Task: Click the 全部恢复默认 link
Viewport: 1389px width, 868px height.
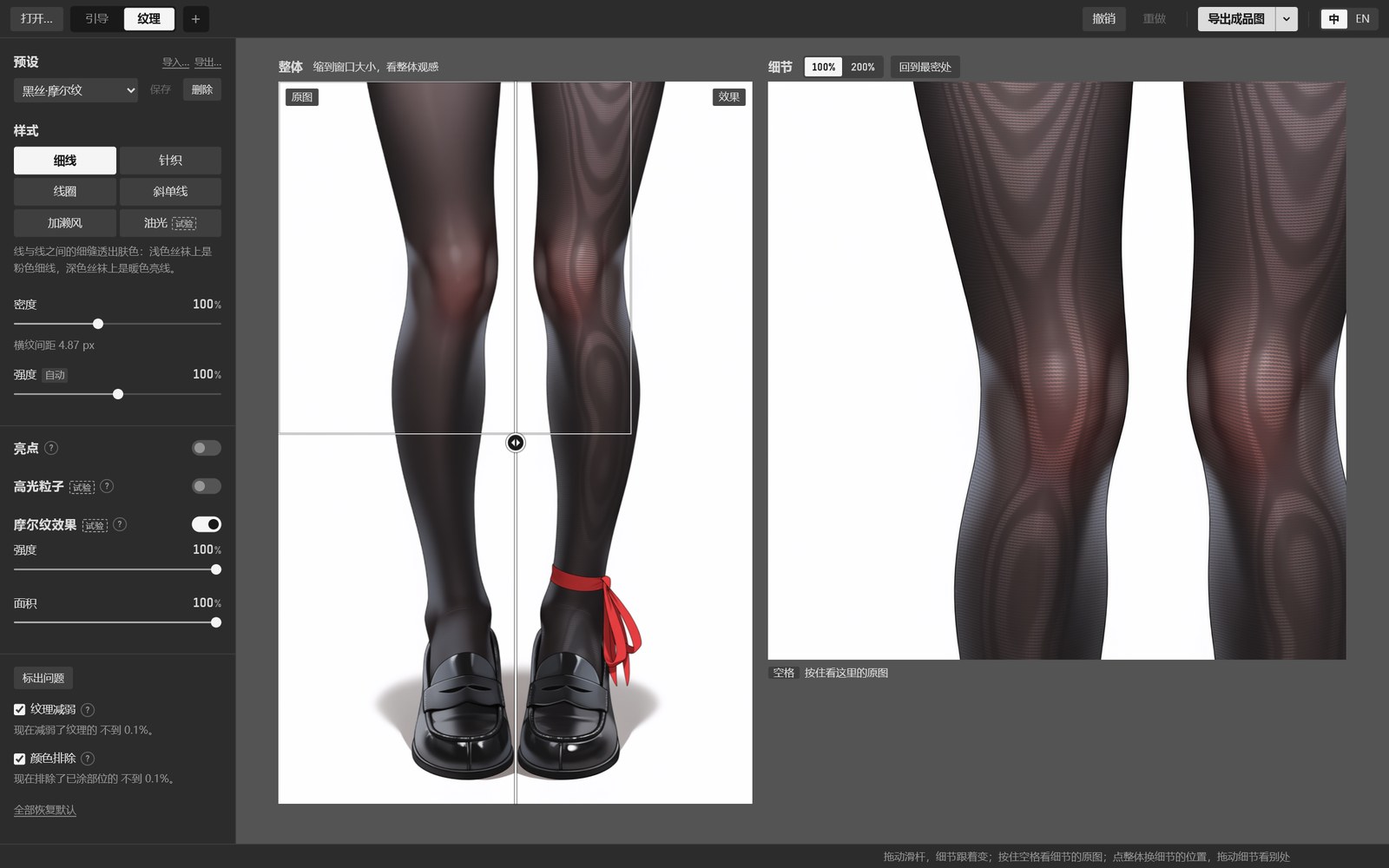Action: pos(45,810)
